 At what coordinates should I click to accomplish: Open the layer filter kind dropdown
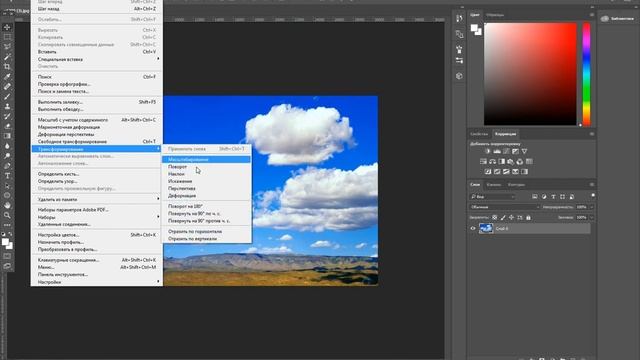pyautogui.click(x=493, y=197)
